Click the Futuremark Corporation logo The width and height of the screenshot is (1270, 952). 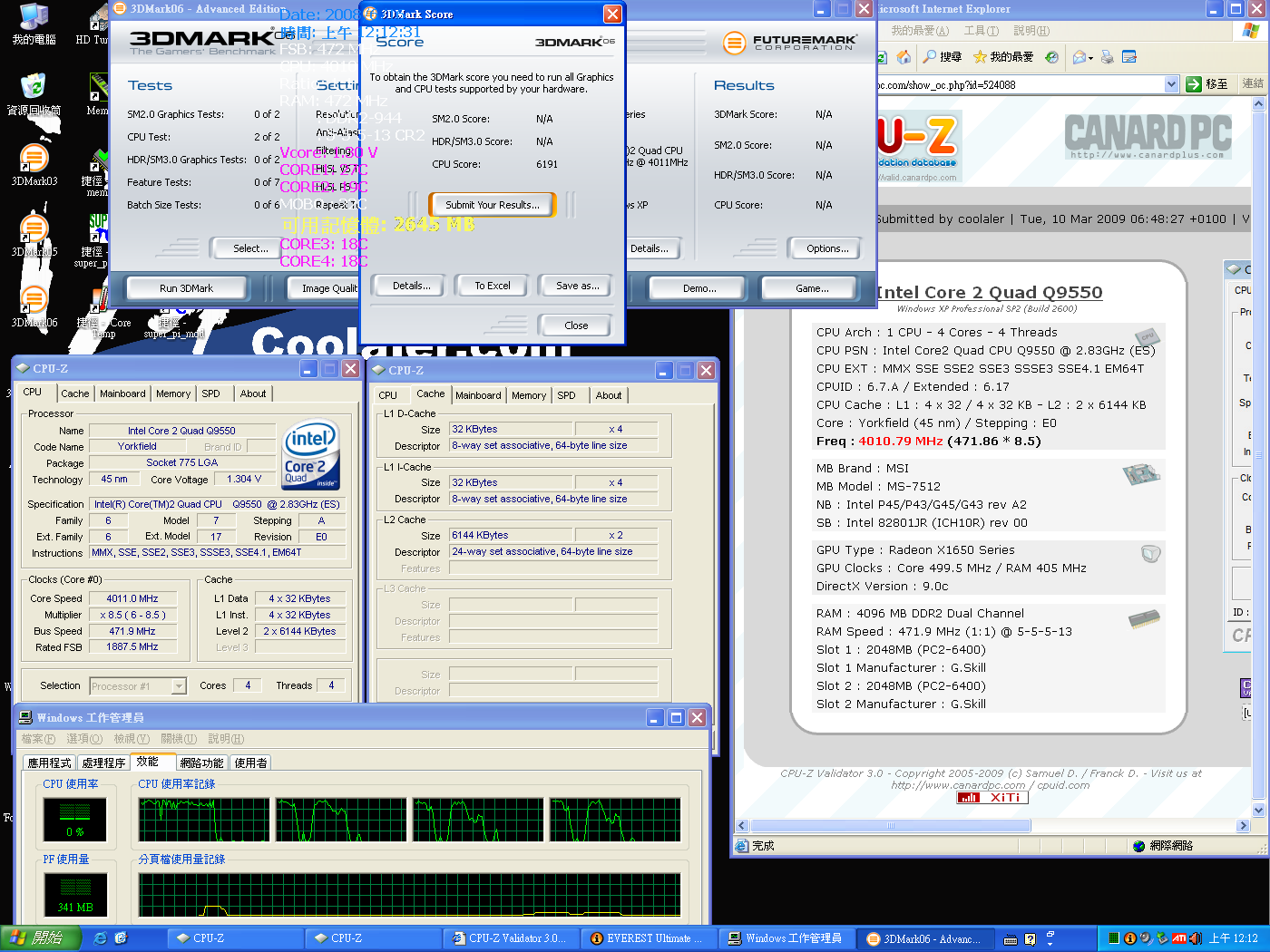[x=790, y=42]
